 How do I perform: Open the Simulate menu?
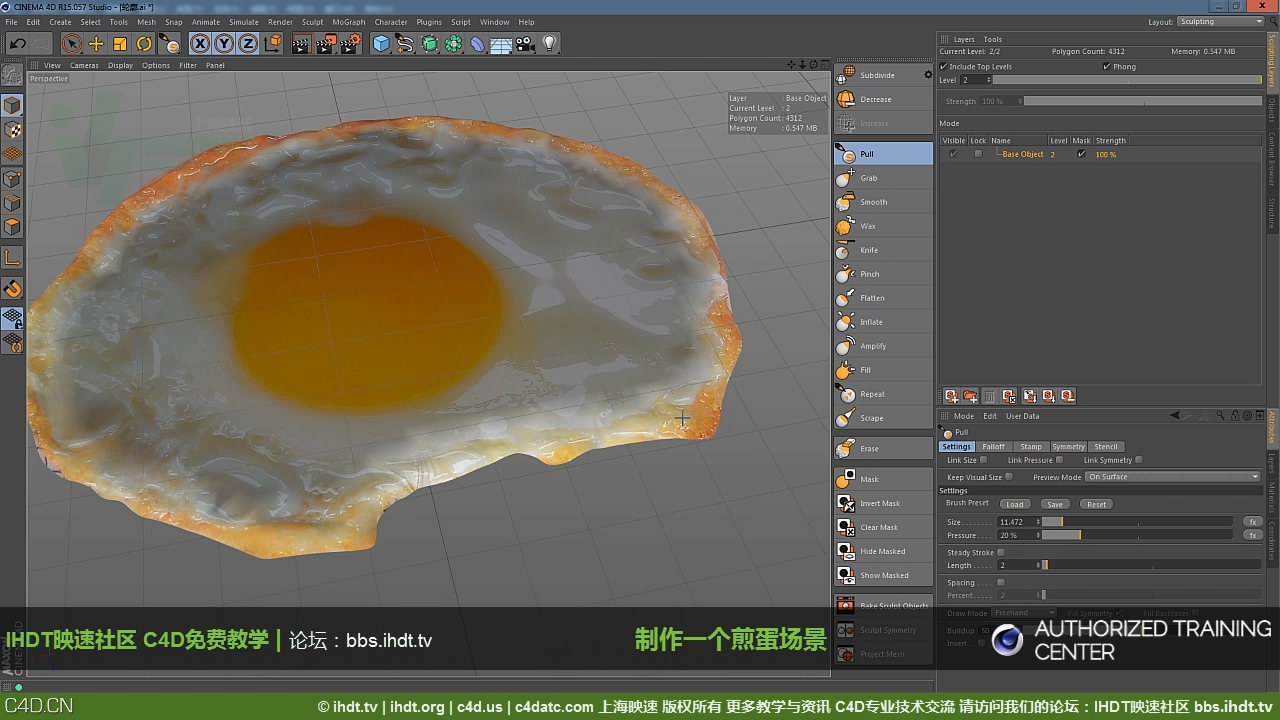[244, 22]
